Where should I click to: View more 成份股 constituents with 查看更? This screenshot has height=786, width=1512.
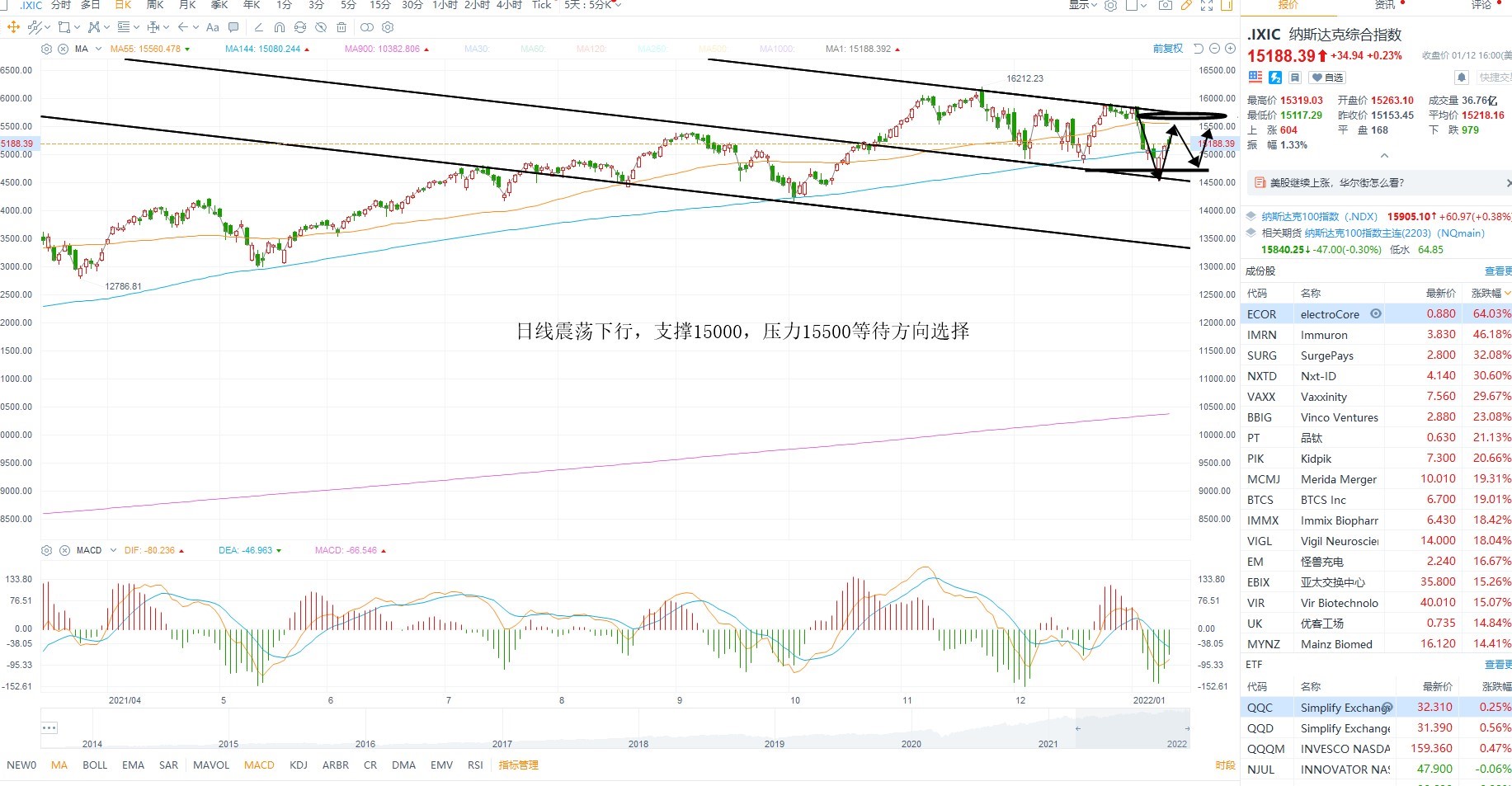click(x=1498, y=271)
